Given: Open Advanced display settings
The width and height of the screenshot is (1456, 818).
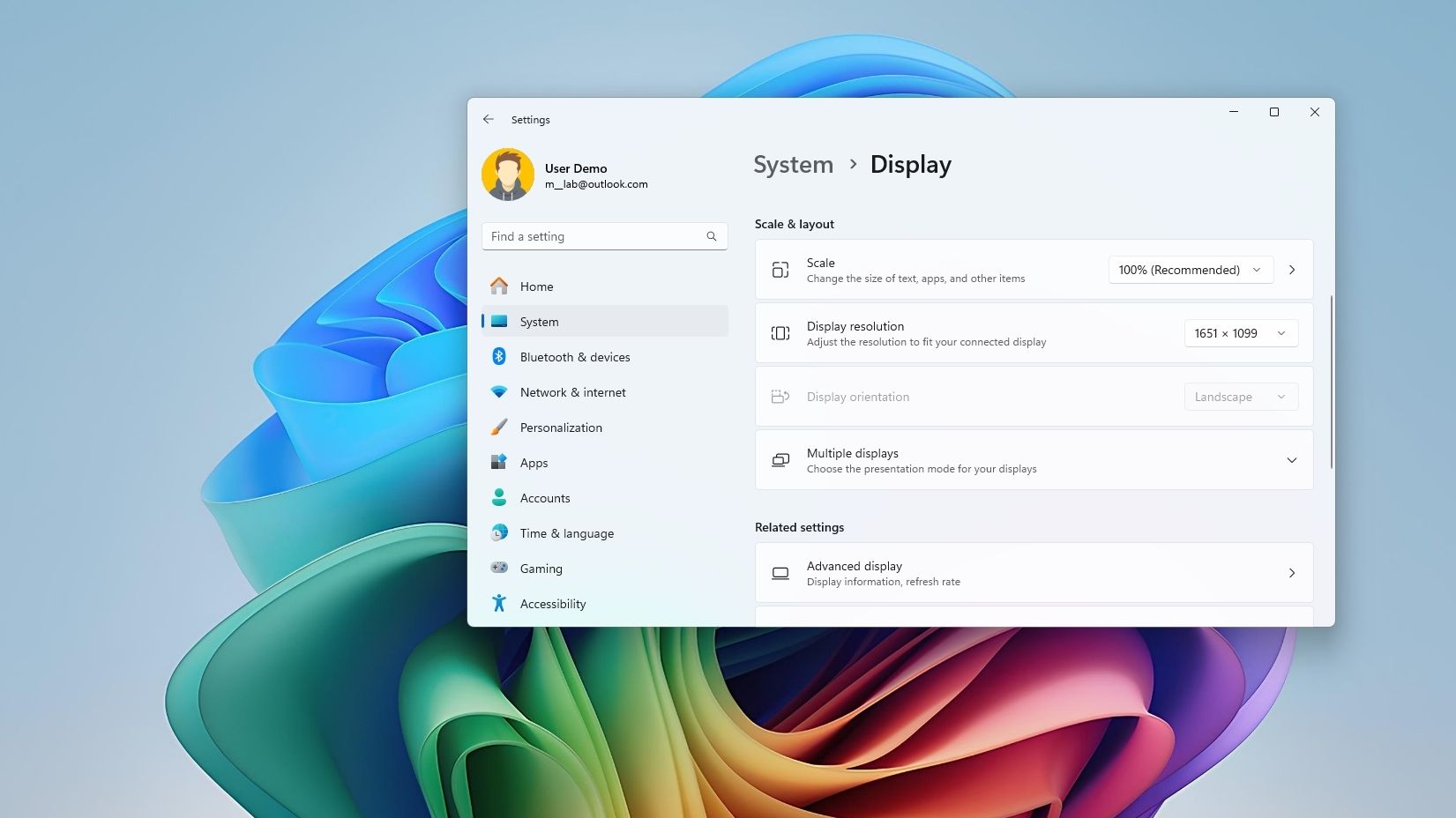Looking at the screenshot, I should click(x=1033, y=572).
